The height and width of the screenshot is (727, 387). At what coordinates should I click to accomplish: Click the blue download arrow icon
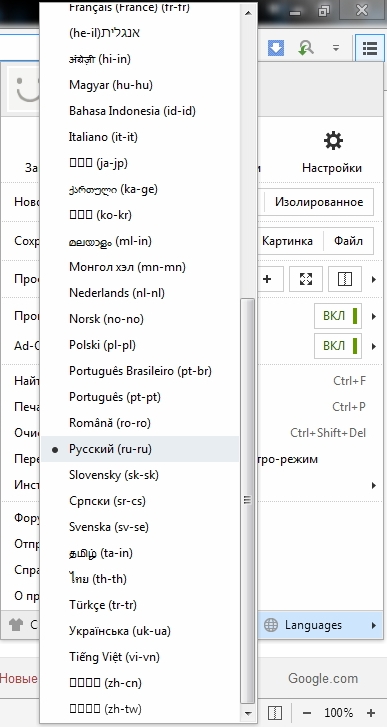[276, 48]
